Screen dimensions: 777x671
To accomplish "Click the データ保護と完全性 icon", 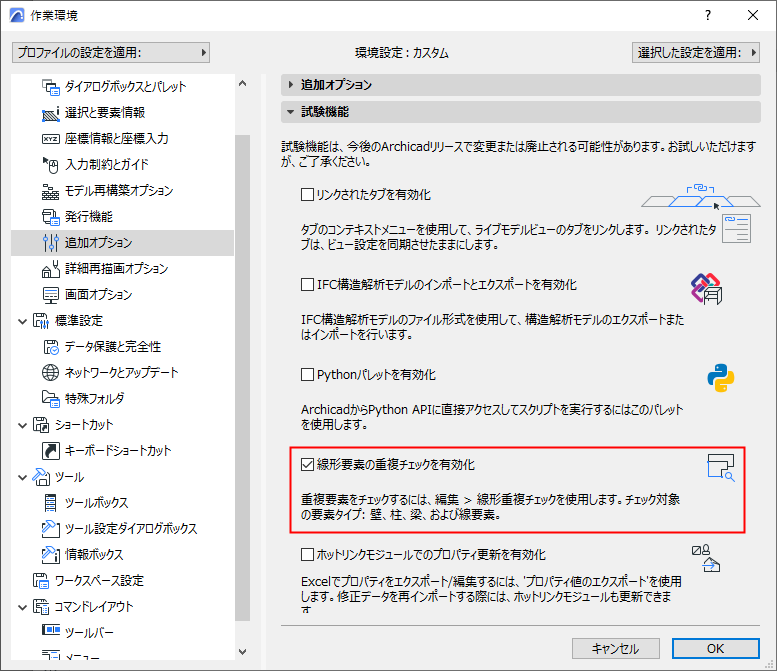I will (51, 347).
